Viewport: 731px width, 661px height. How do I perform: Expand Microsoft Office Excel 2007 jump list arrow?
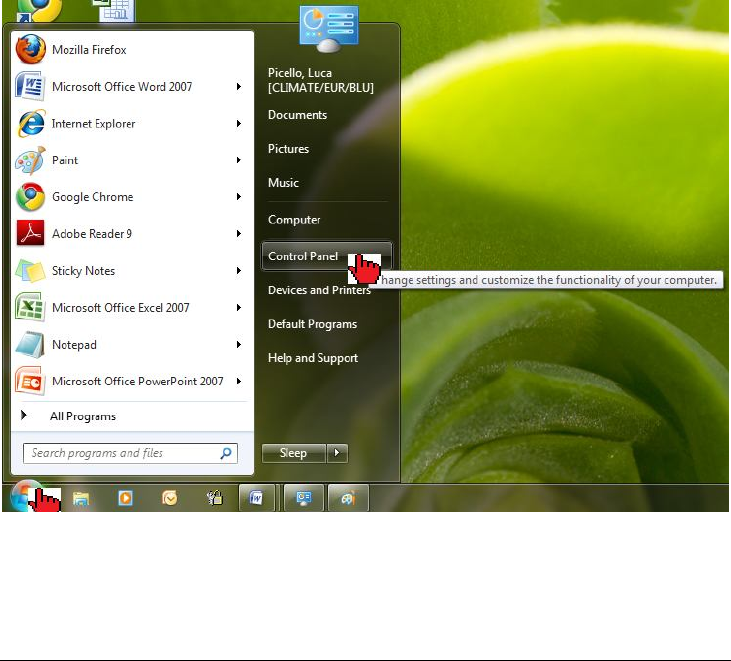click(x=239, y=308)
